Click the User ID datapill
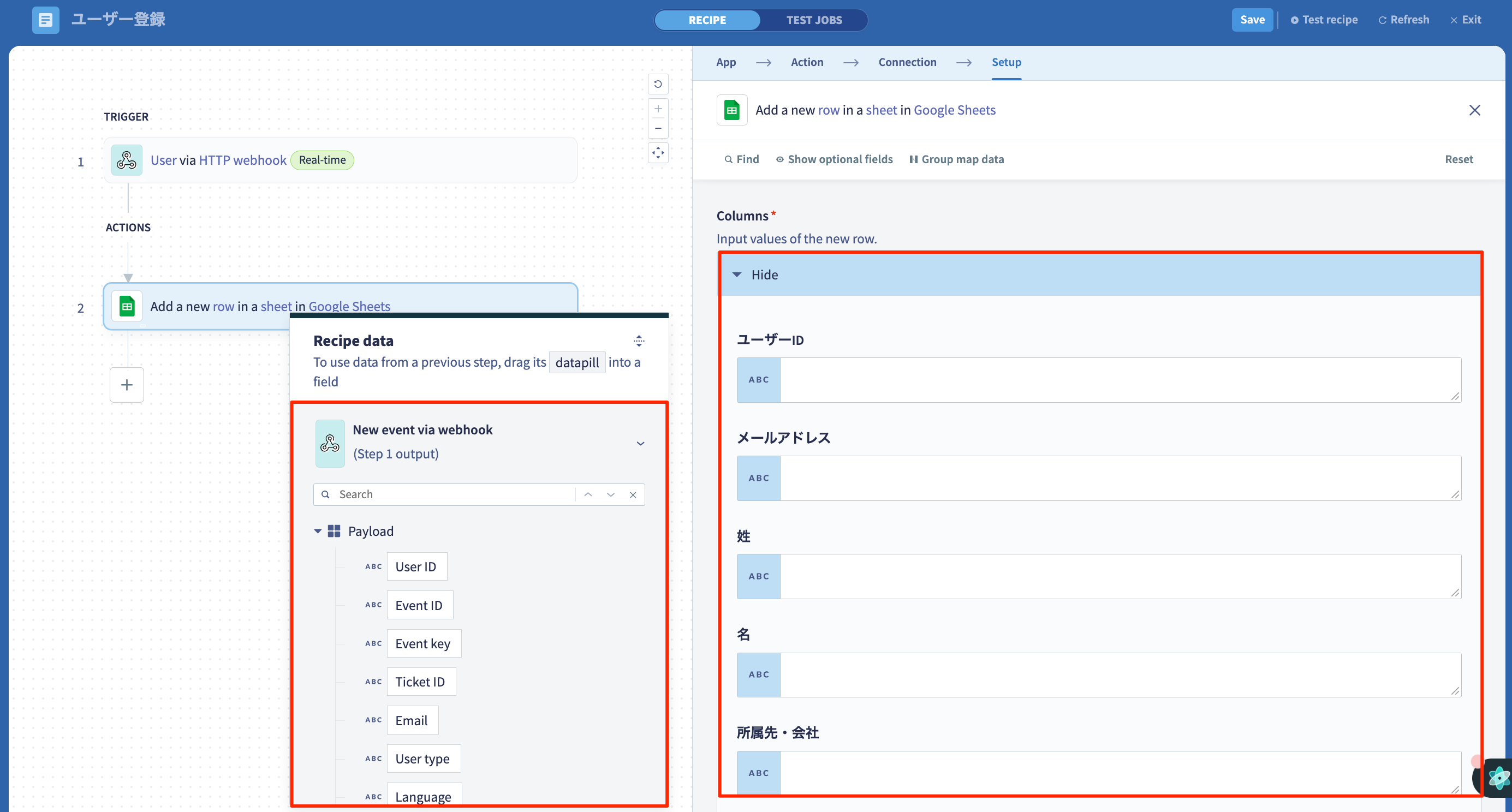Viewport: 1512px width, 812px height. coord(416,567)
